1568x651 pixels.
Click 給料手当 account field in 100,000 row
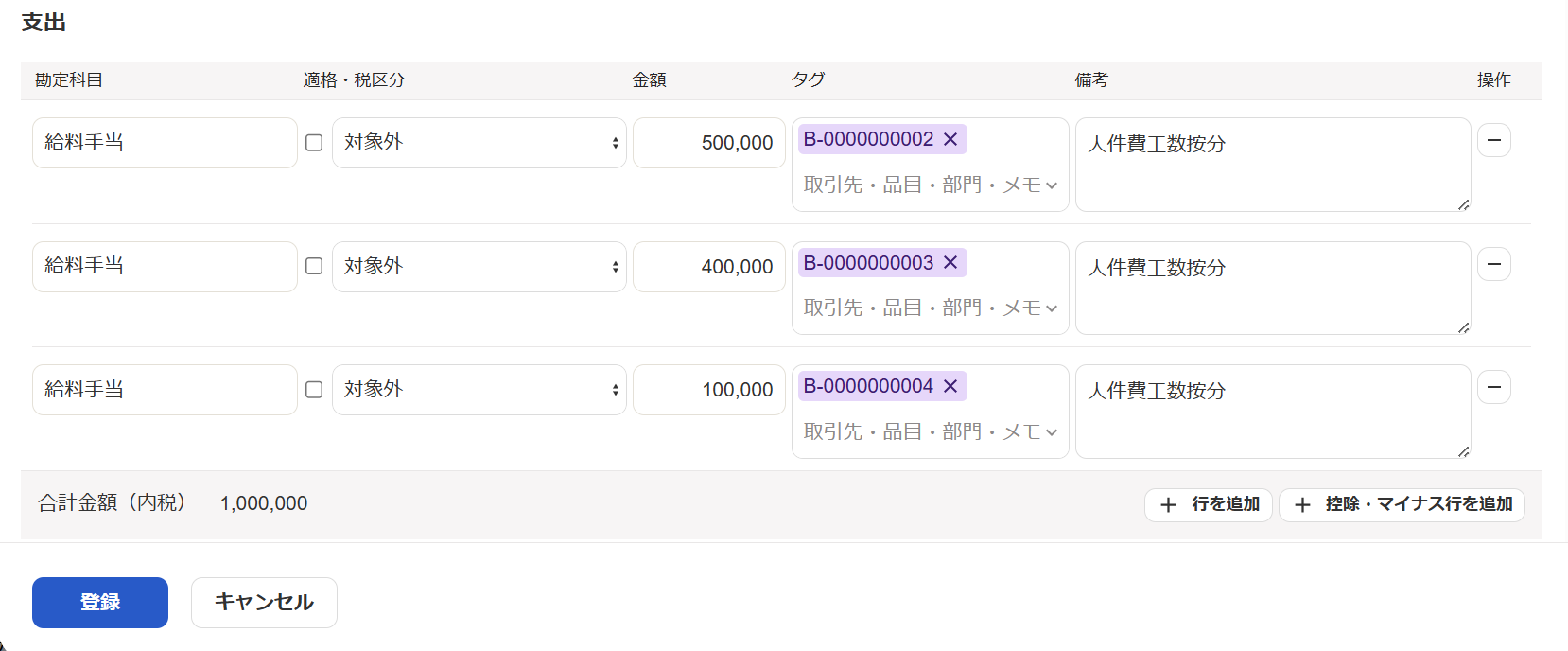tap(165, 390)
